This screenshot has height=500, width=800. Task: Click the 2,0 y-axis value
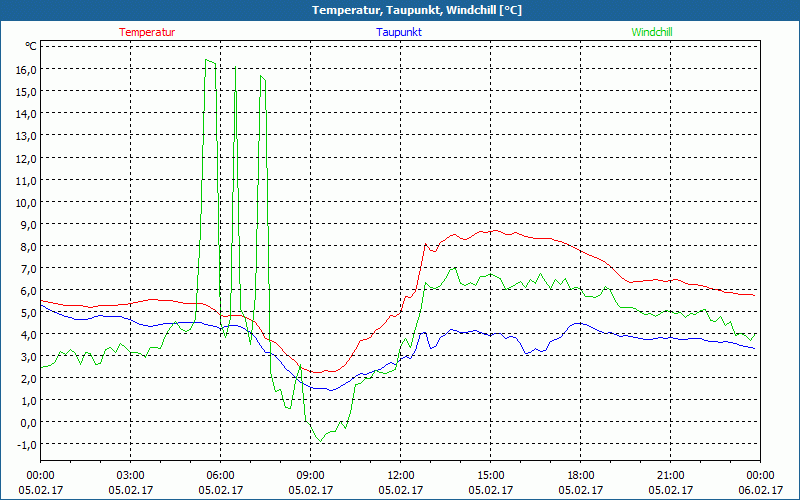28,379
